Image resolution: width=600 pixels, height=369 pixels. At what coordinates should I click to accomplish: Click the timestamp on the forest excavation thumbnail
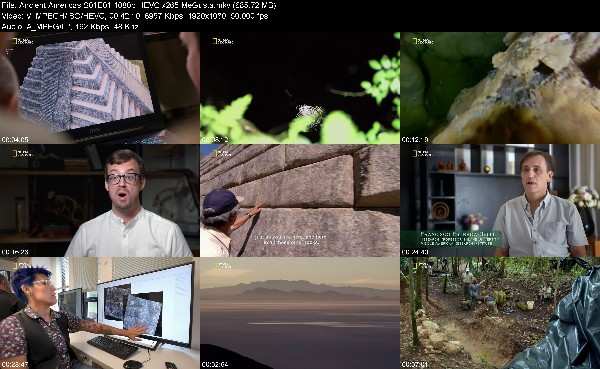click(415, 365)
